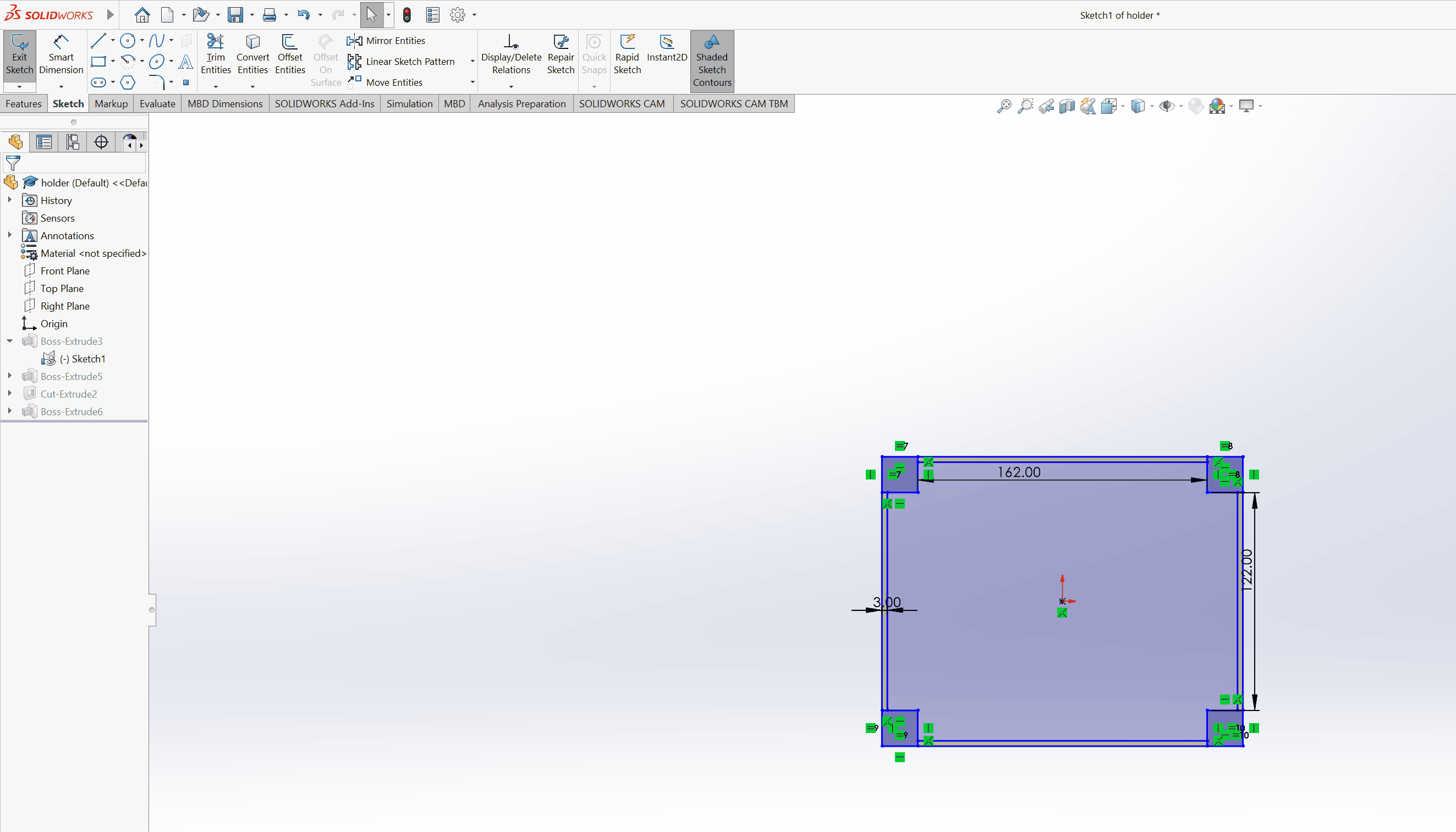Open the DimXpertManager tab
Image resolution: width=1456 pixels, height=832 pixels.
101,142
